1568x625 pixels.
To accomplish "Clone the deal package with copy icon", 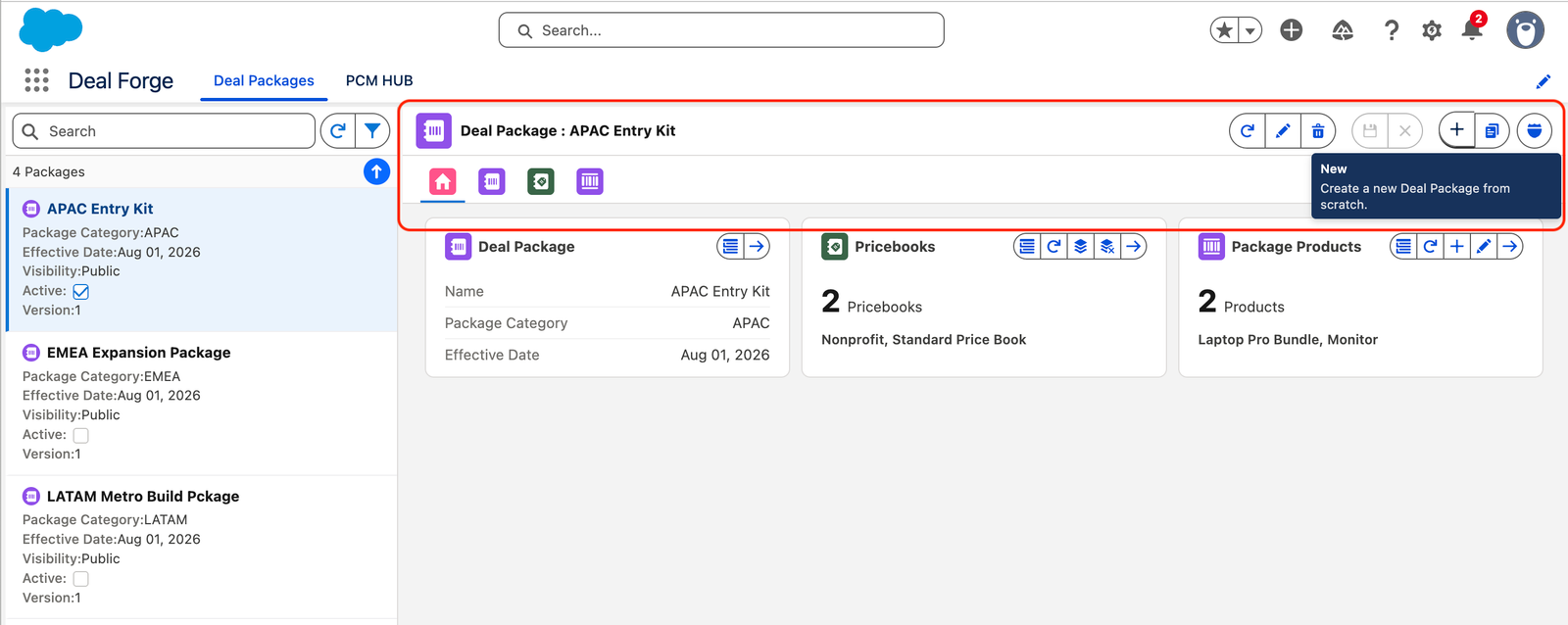I will pyautogui.click(x=1492, y=130).
